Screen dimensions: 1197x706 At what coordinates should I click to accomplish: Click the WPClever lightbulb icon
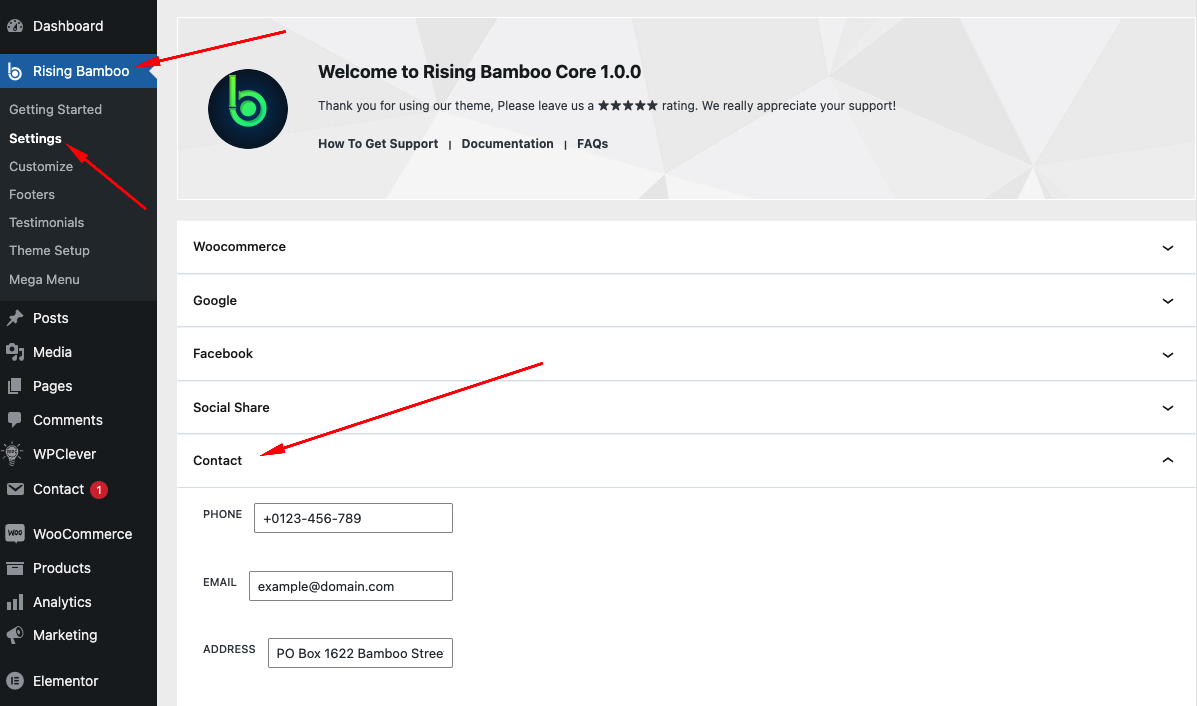coord(12,453)
